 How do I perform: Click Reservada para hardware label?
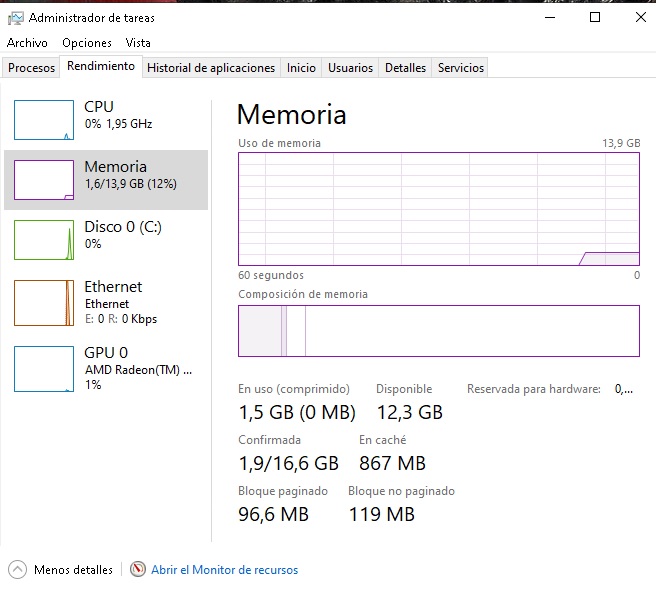tap(534, 389)
